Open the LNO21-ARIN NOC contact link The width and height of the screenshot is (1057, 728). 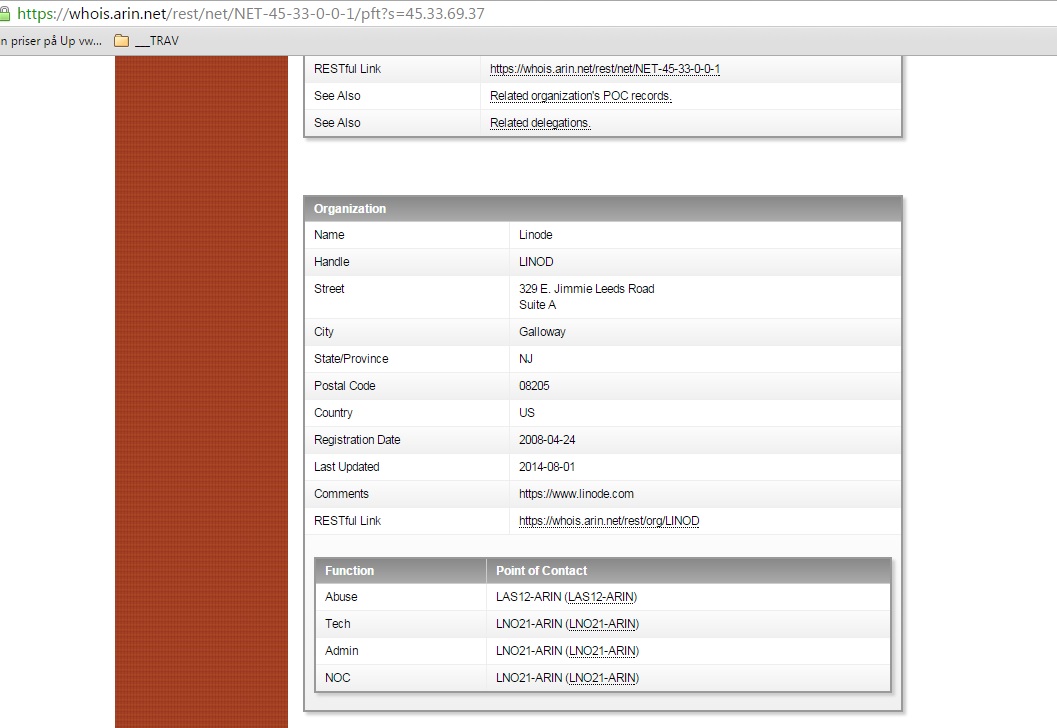(x=603, y=678)
